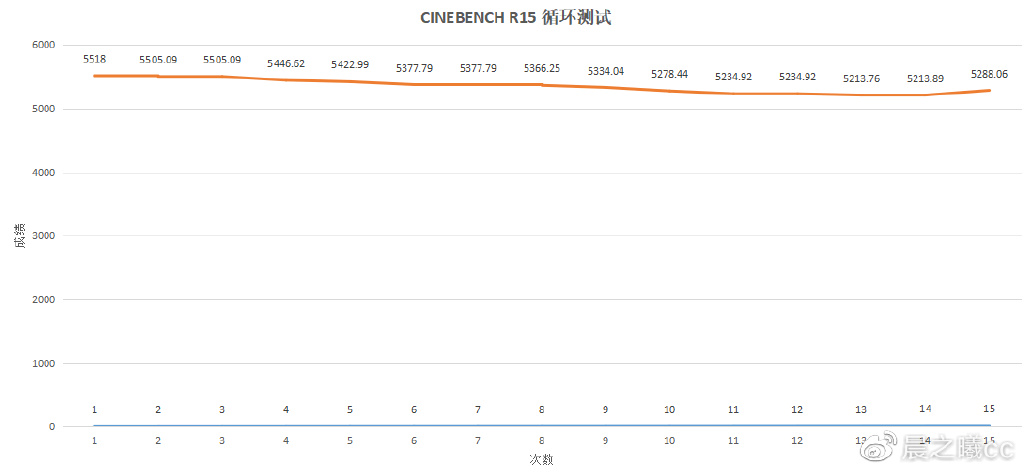Select the 5334.04 data label
This screenshot has height=472, width=1024.
(x=606, y=70)
